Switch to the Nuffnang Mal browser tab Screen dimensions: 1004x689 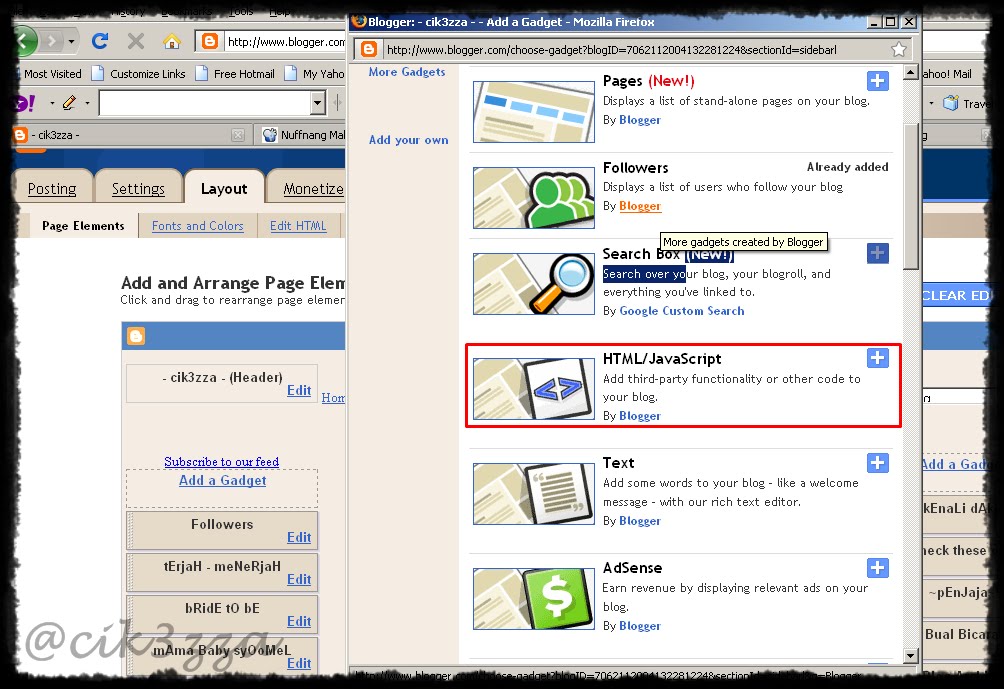coord(304,135)
